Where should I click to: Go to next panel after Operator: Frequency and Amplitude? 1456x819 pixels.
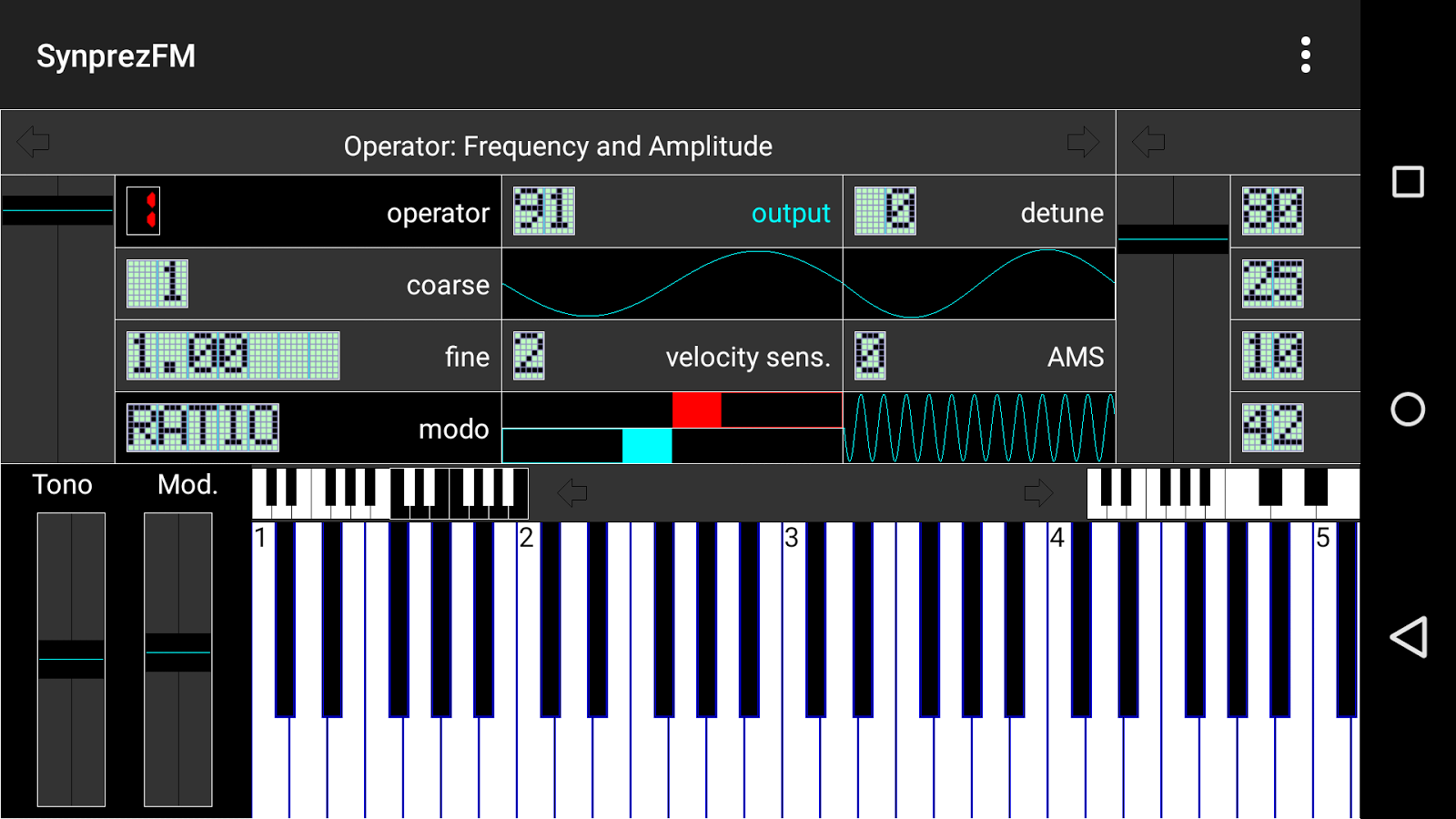coord(1083,142)
